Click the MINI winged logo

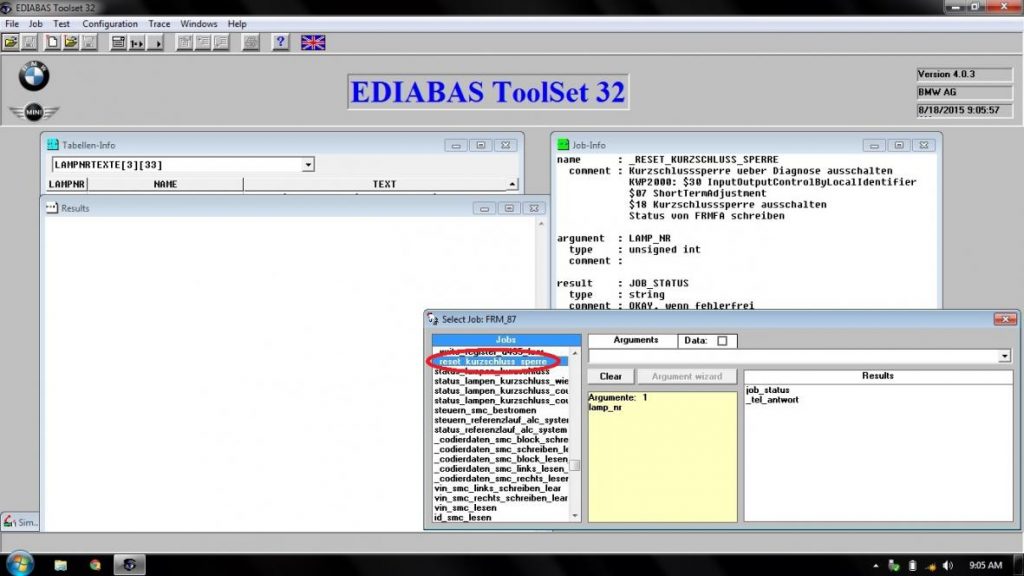point(33,112)
